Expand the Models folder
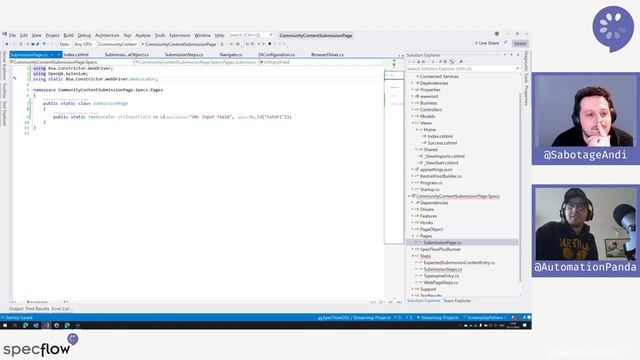 [x=412, y=116]
